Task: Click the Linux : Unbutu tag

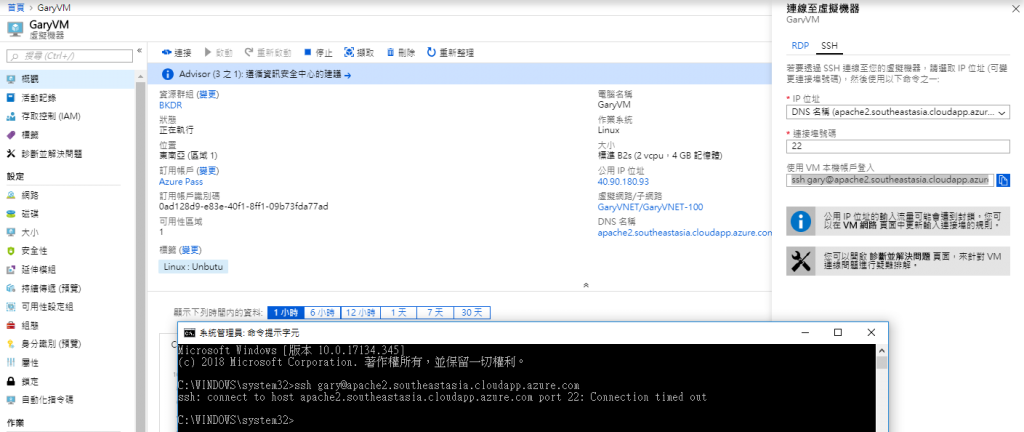Action: point(193,266)
